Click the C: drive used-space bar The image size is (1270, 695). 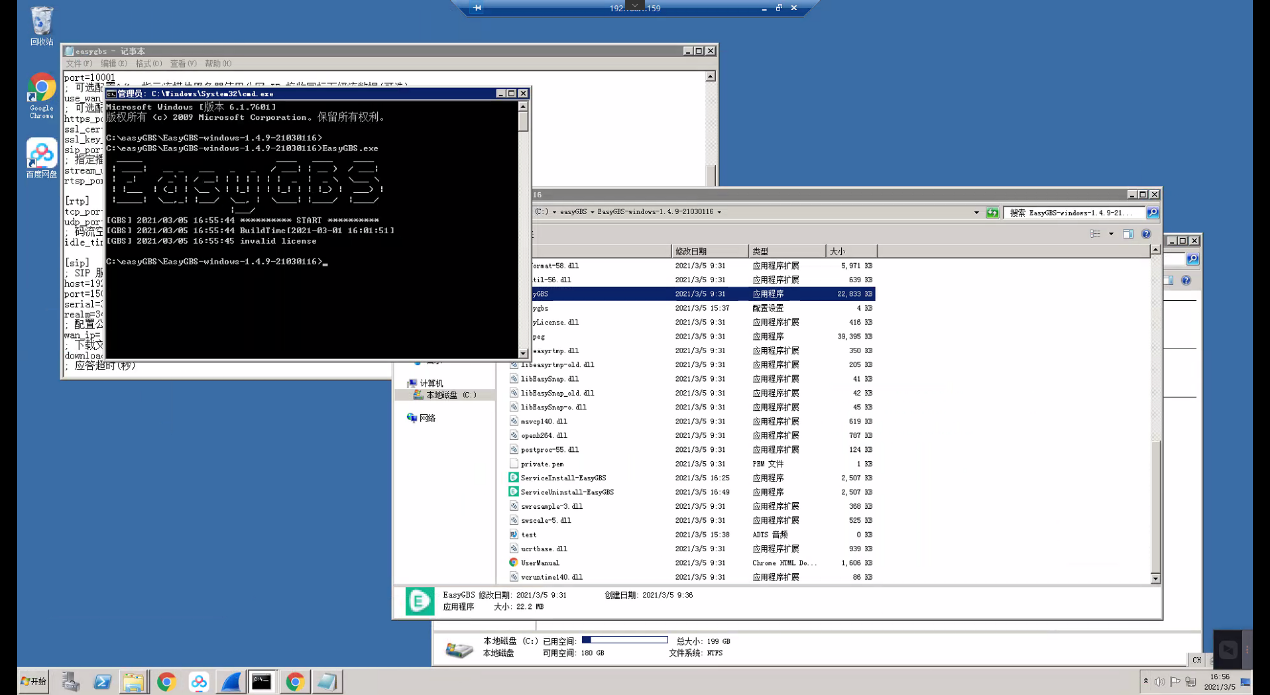point(624,639)
